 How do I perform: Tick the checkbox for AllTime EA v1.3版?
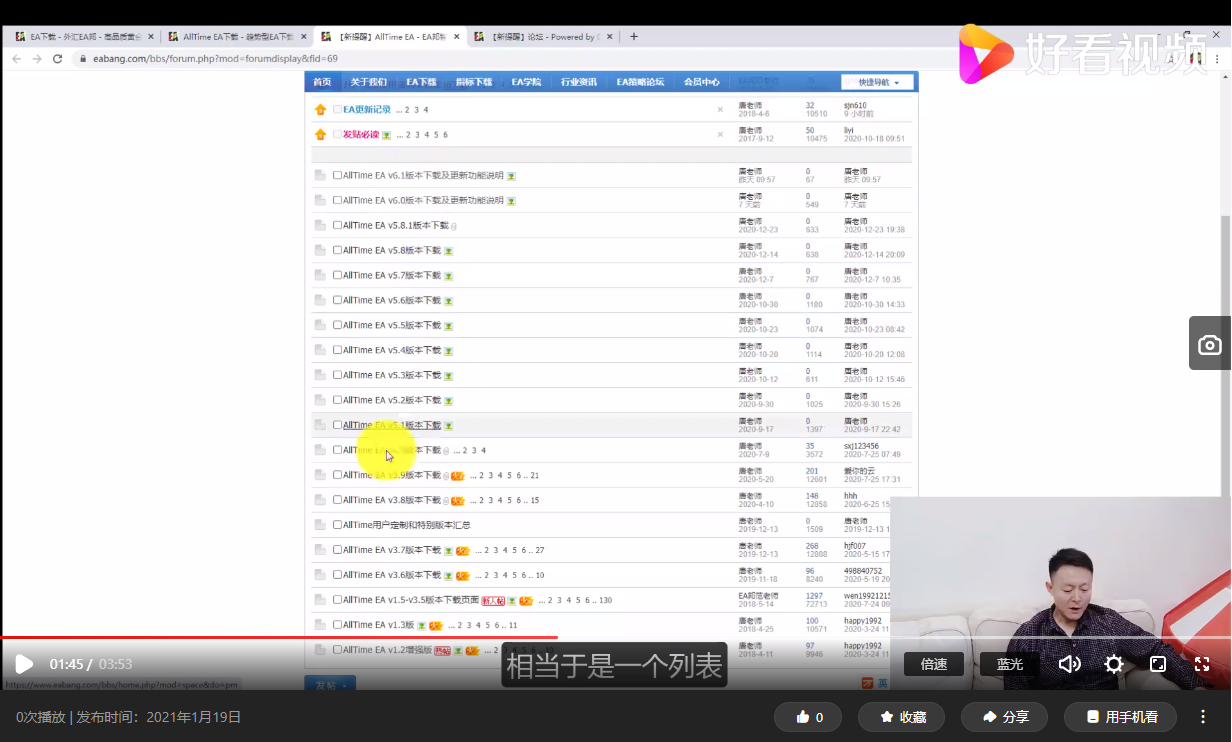click(x=337, y=625)
